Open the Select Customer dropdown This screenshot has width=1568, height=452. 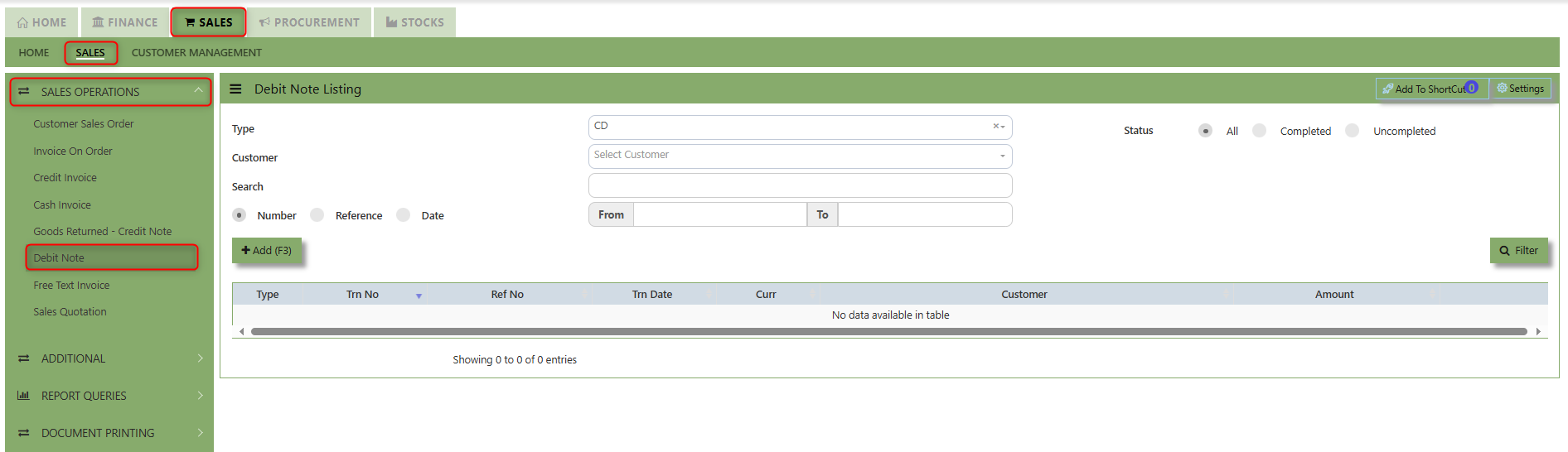pyautogui.click(x=801, y=156)
